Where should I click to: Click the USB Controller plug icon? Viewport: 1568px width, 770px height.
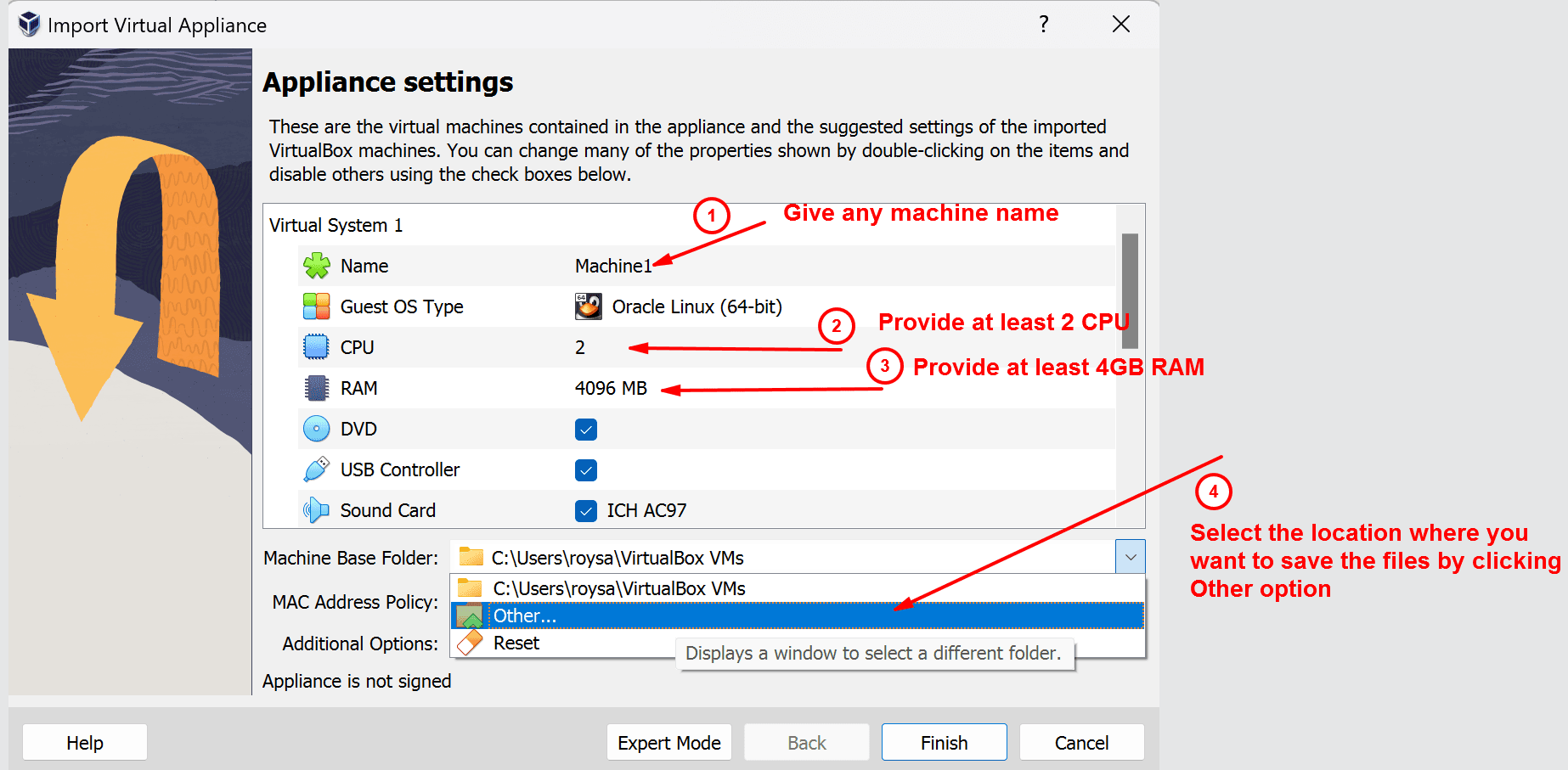(x=317, y=469)
